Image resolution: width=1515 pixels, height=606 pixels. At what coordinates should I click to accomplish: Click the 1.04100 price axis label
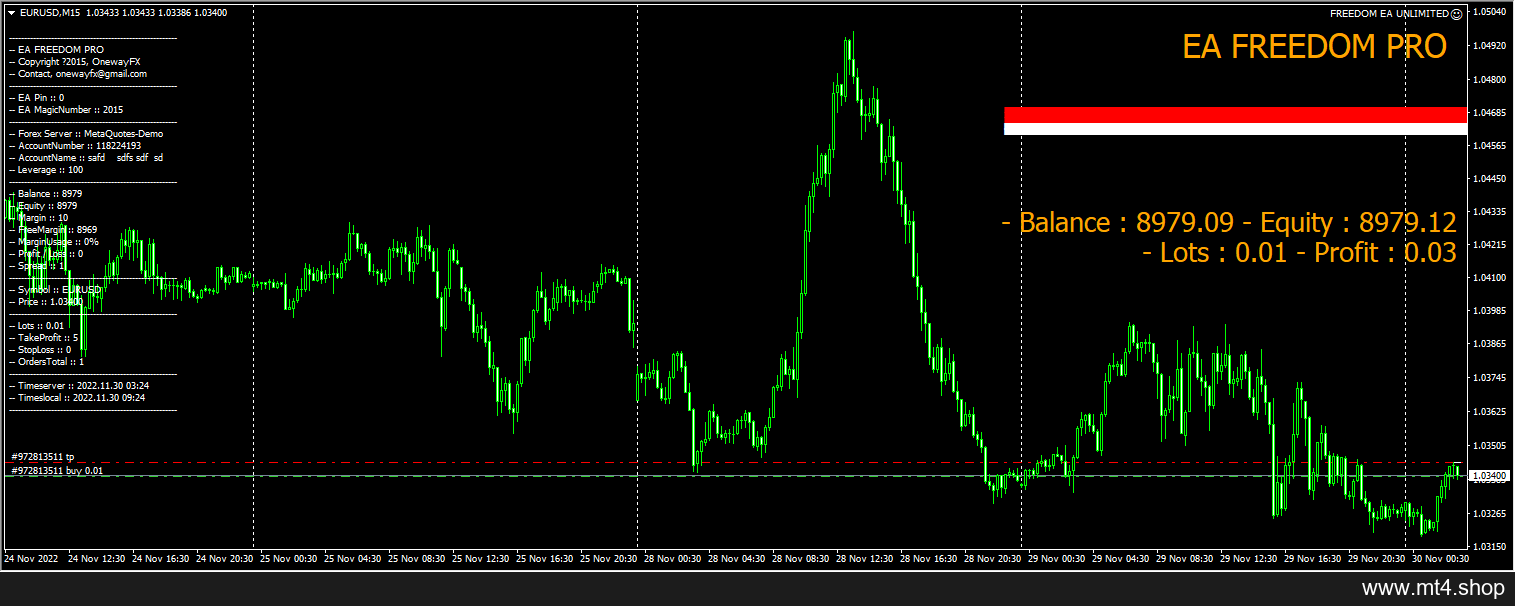tap(1490, 278)
